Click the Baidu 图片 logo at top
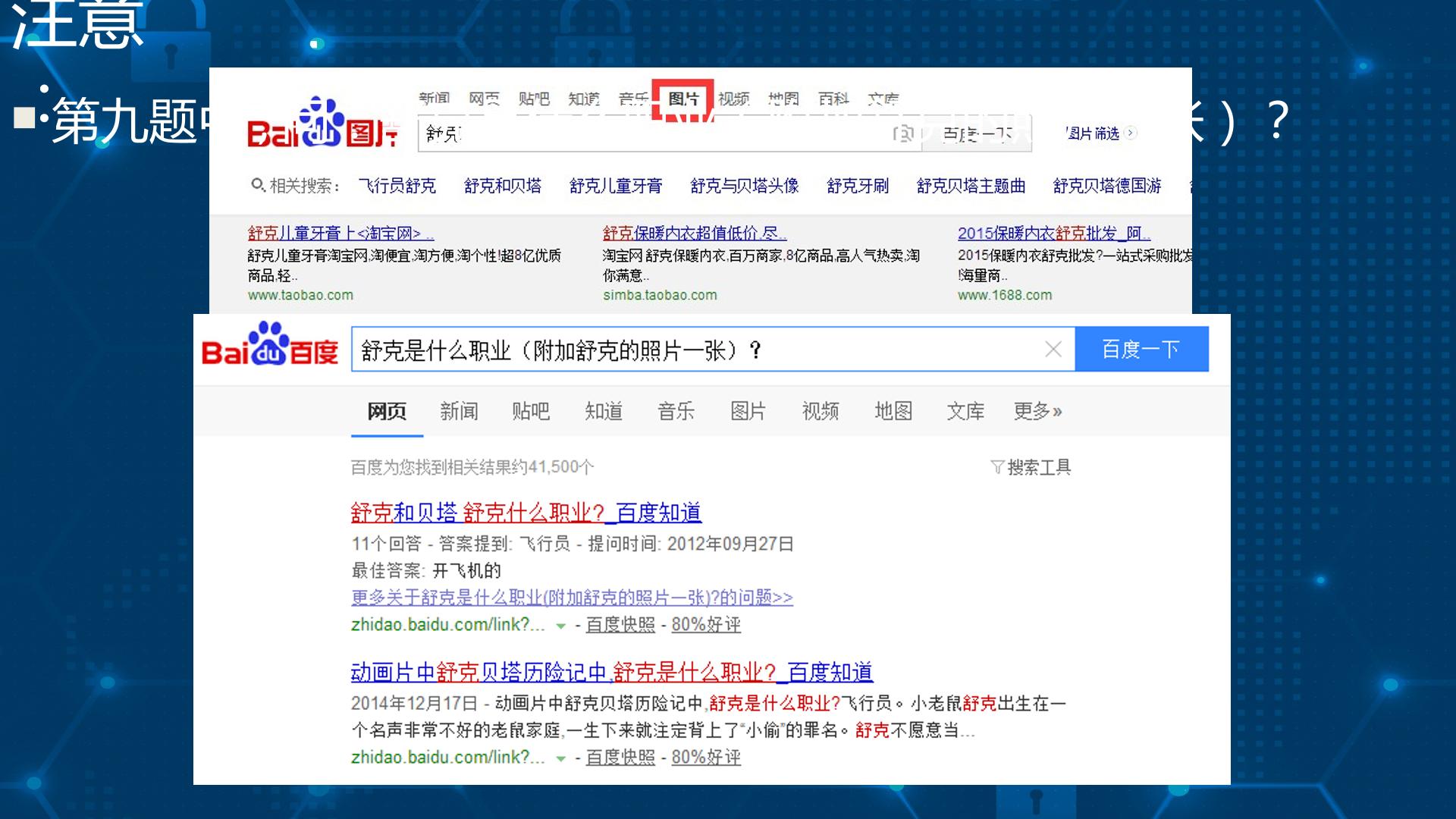1456x819 pixels. (323, 124)
